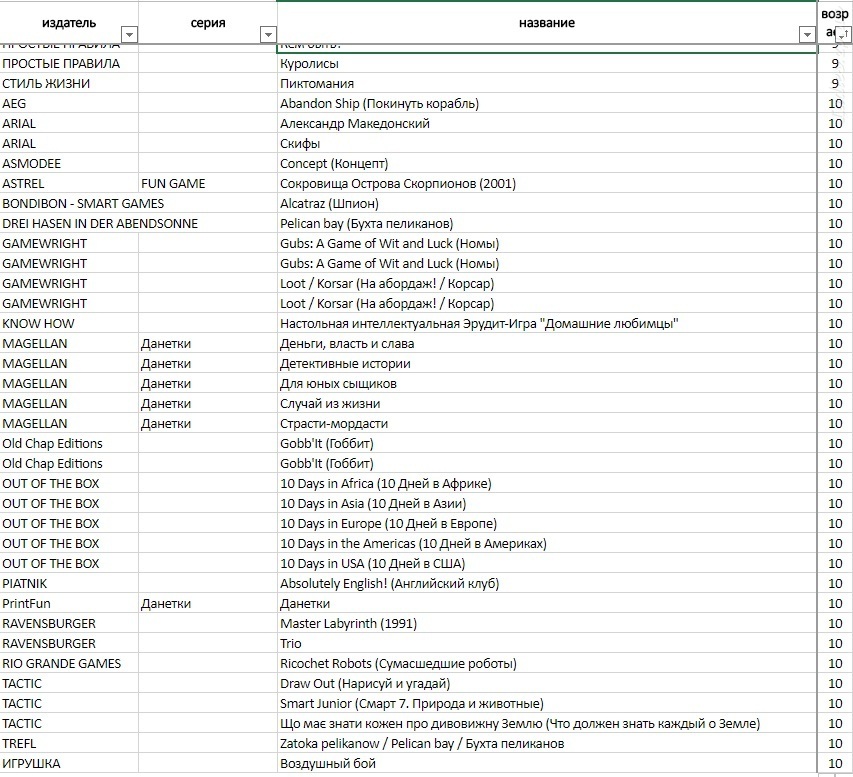
Task: Select the название header cell
Action: click(x=547, y=22)
